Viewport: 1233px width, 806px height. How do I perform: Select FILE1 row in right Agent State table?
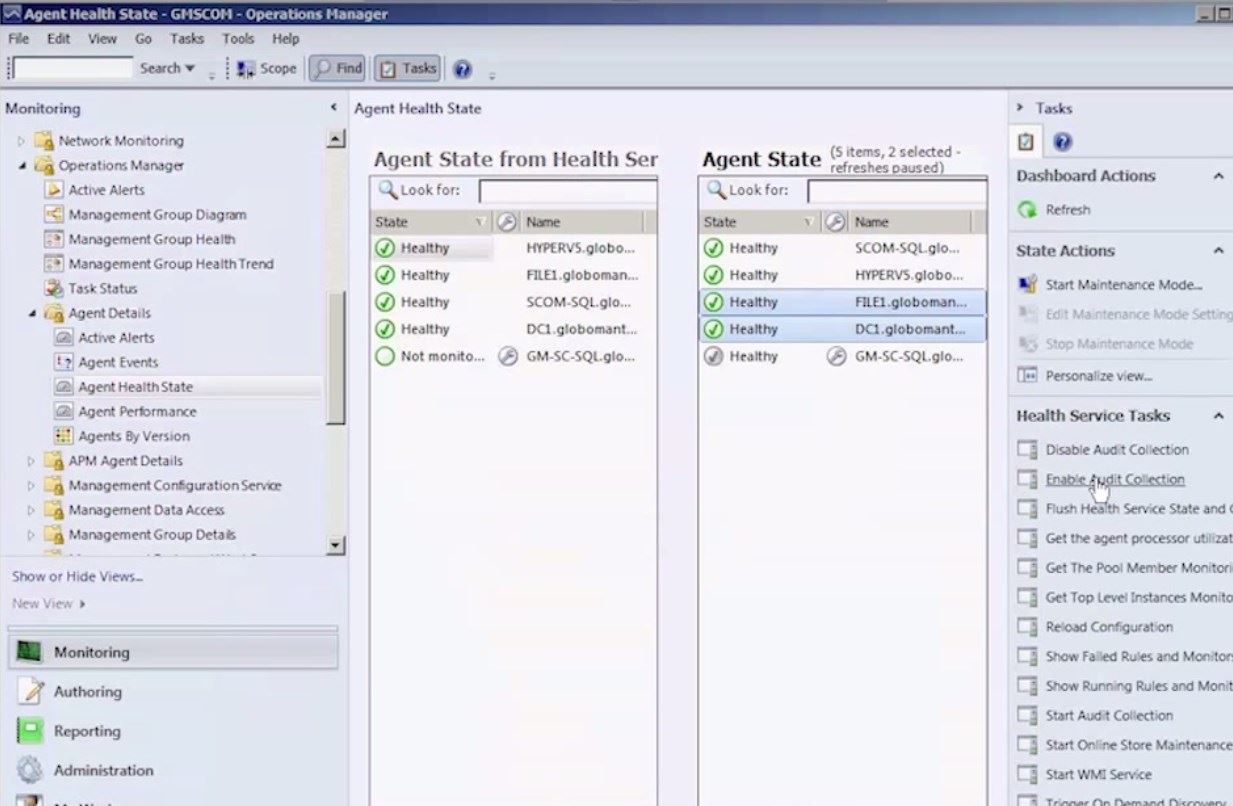842,302
